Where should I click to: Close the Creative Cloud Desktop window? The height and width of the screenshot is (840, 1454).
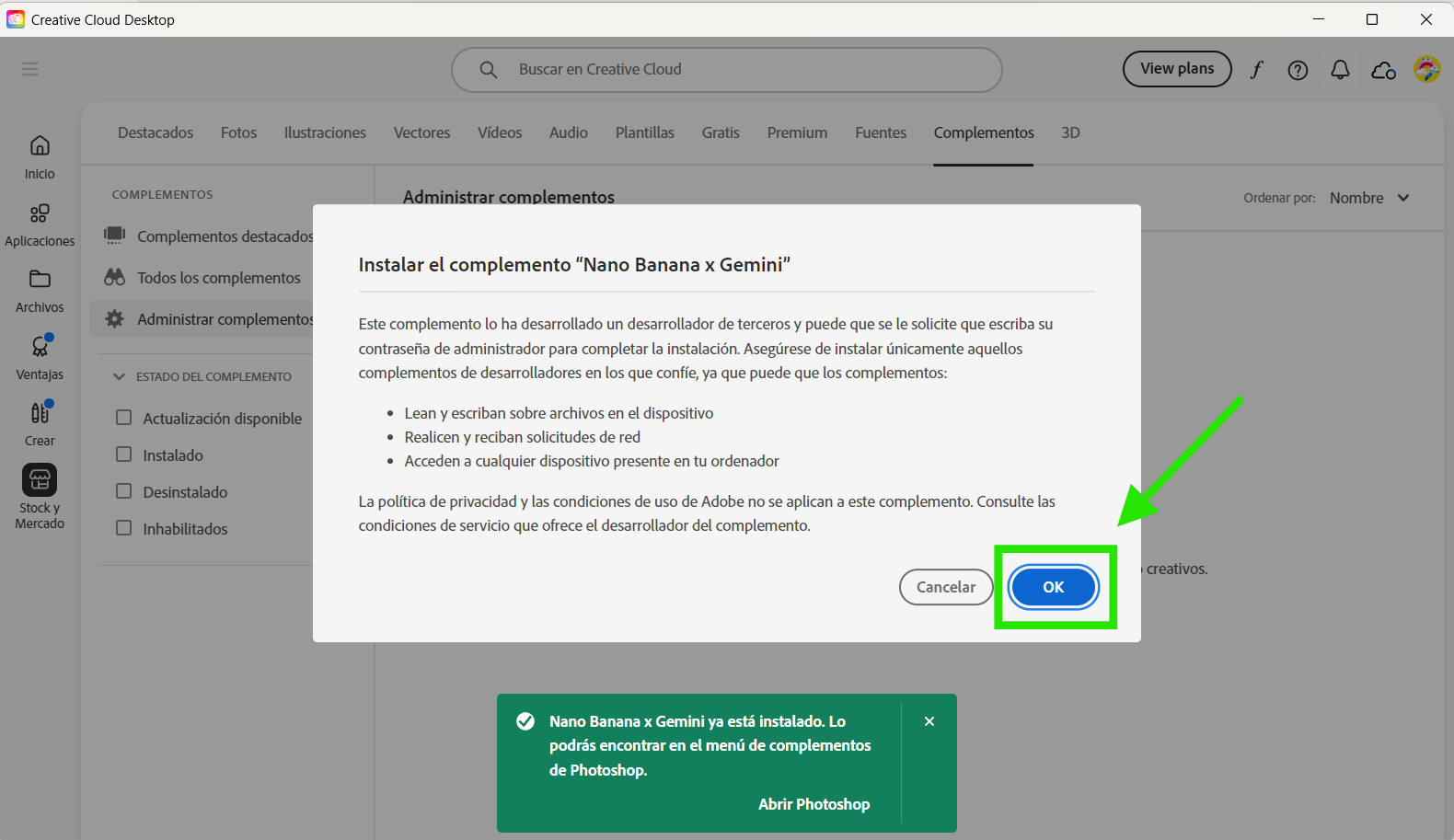point(1426,19)
